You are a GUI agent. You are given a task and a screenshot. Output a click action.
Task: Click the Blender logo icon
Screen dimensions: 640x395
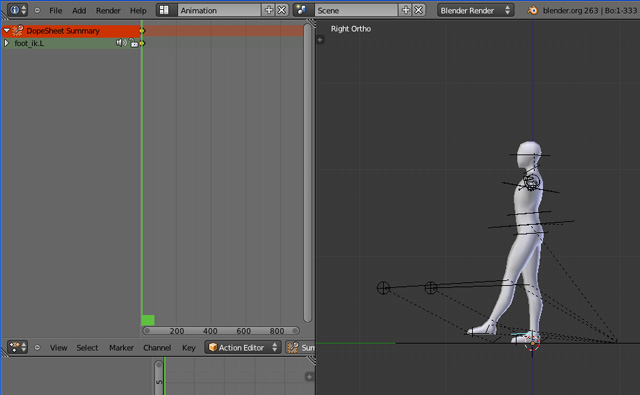coord(533,10)
